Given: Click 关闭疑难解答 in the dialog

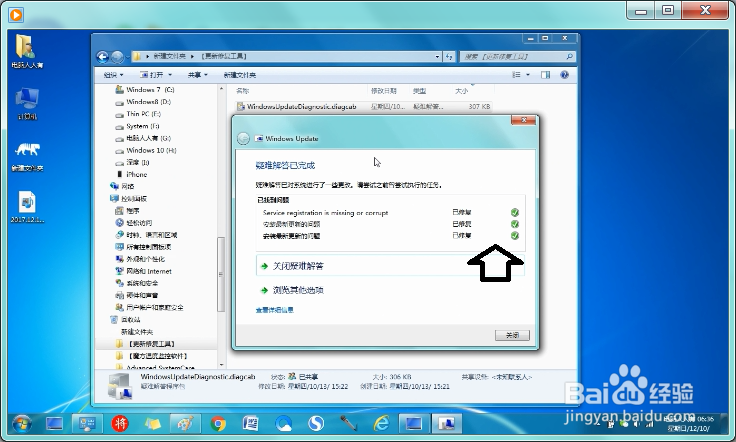Looking at the screenshot, I should tap(390, 266).
